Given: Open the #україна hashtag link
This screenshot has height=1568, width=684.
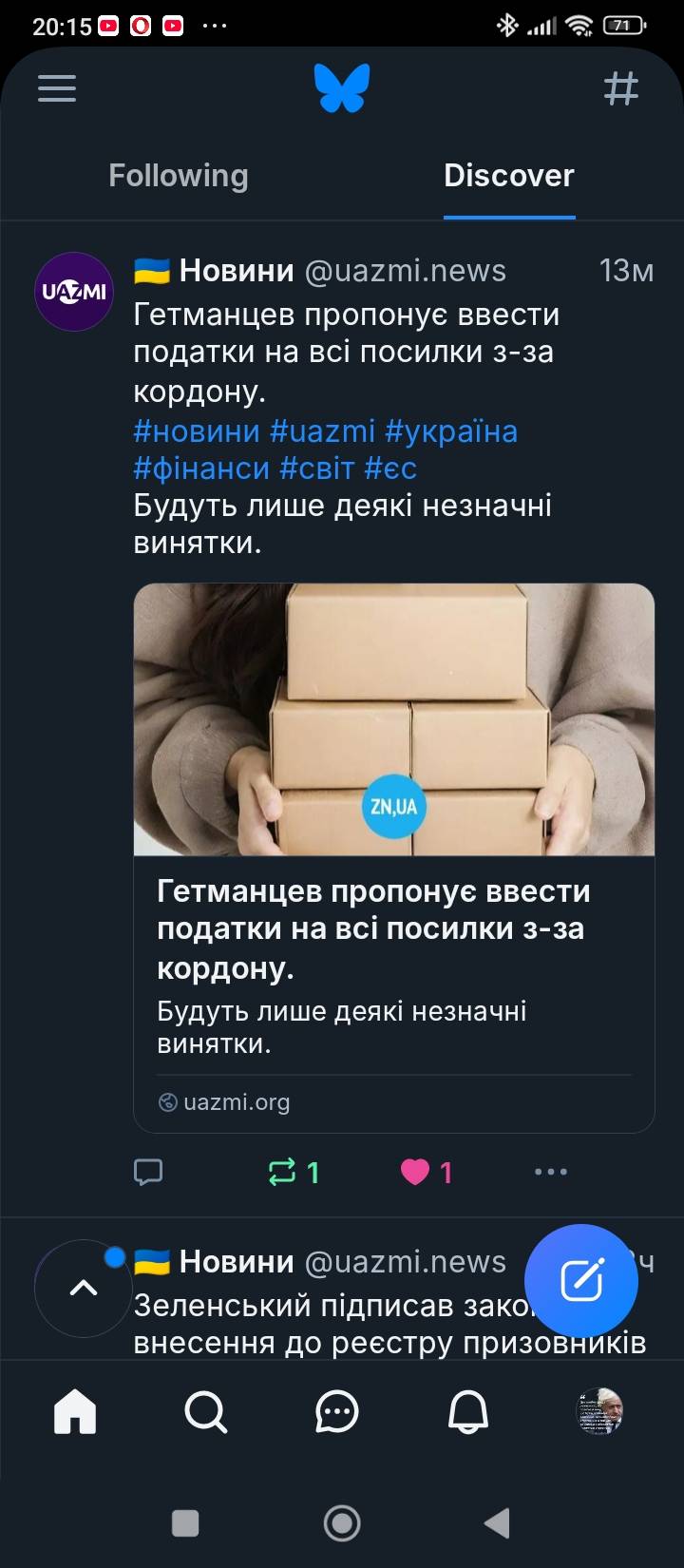Looking at the screenshot, I should tap(451, 430).
